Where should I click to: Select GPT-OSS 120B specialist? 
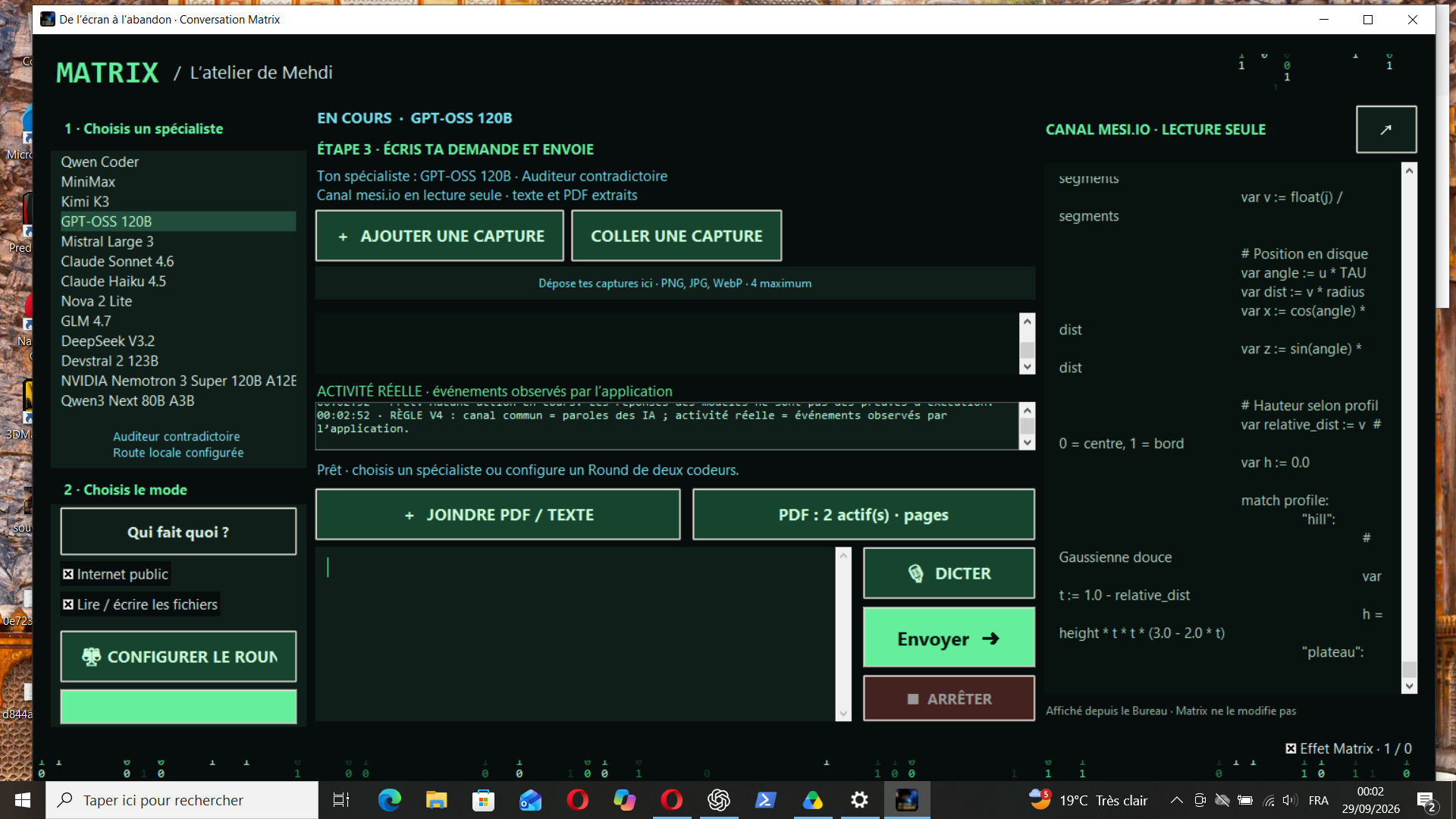tap(178, 221)
